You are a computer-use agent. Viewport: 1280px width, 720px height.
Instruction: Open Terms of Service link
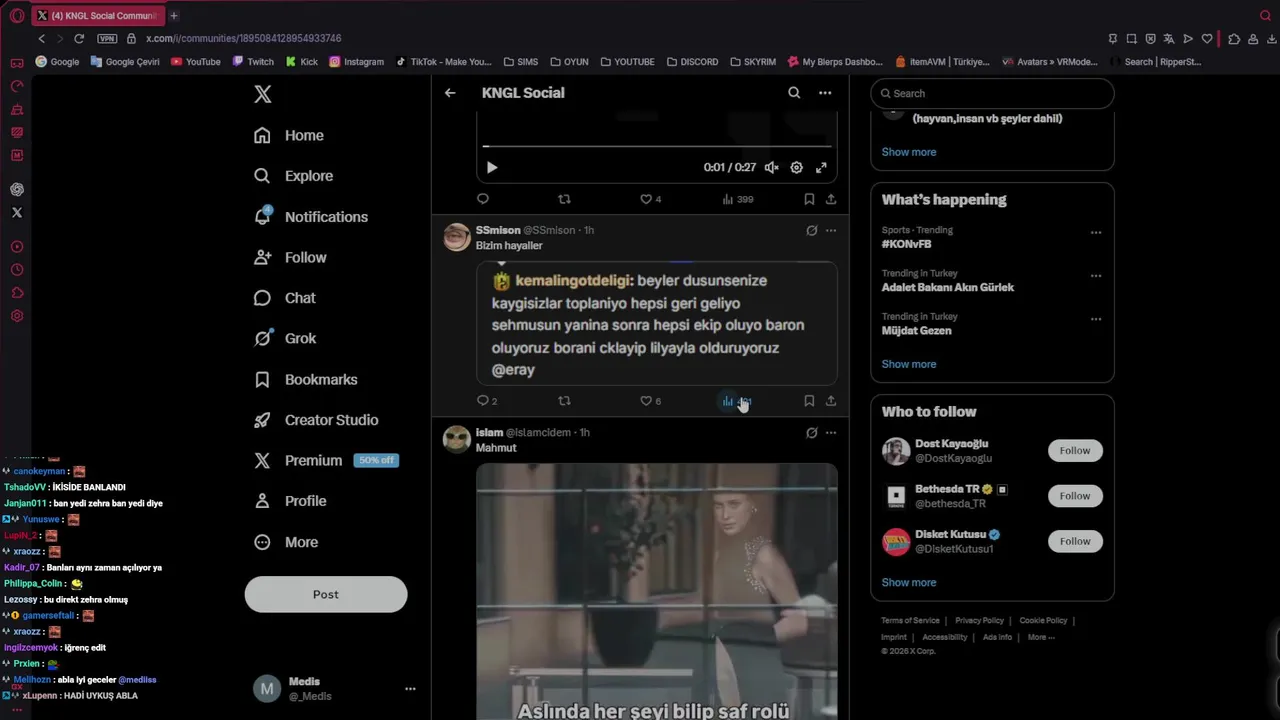[910, 621]
